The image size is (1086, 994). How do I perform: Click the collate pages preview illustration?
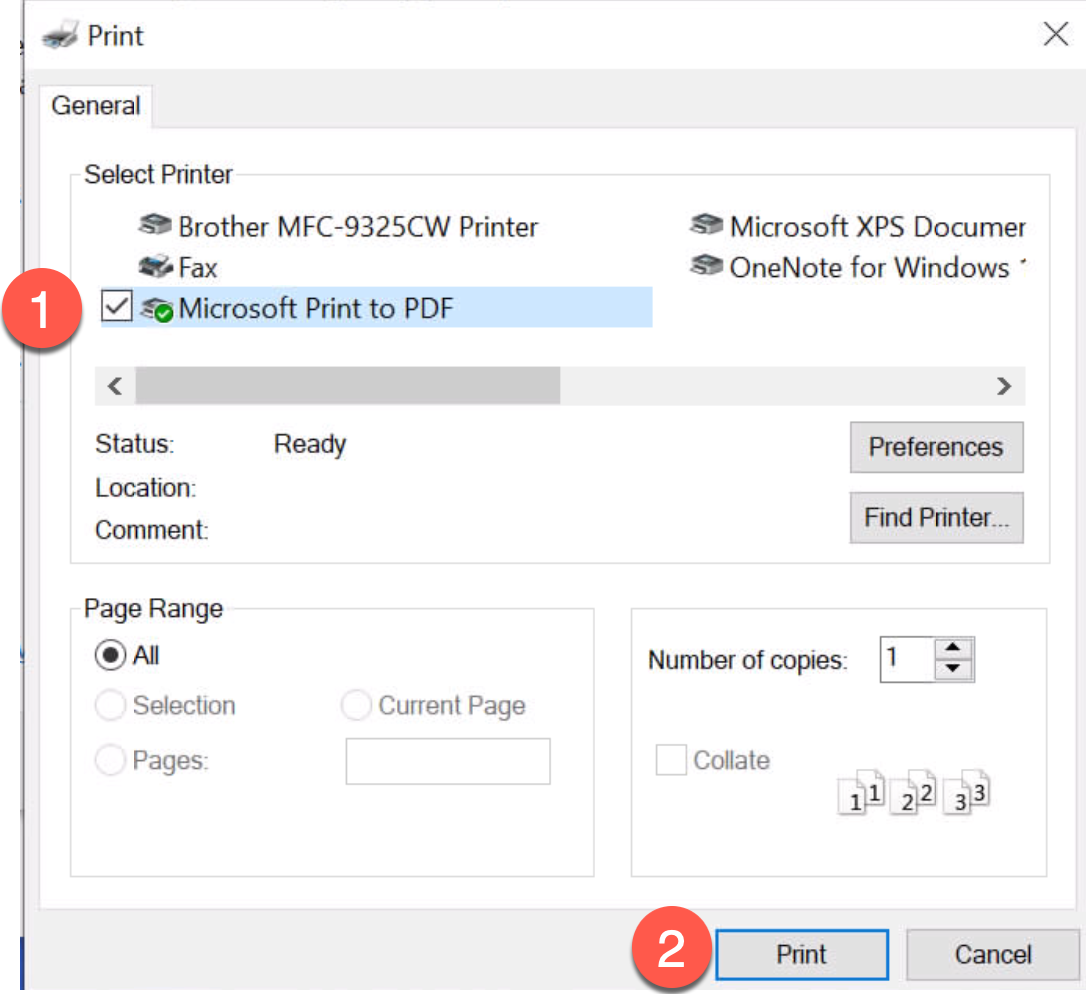tap(914, 791)
